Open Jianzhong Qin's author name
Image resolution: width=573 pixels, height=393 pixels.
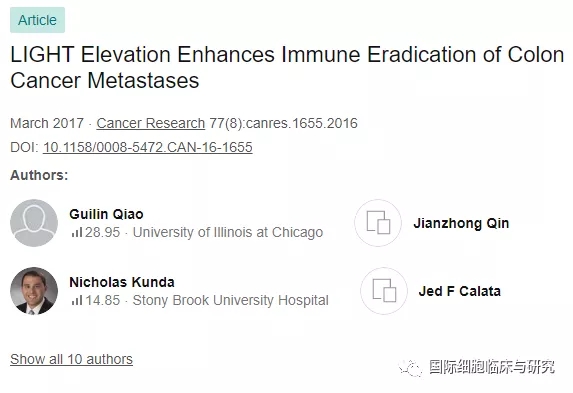[x=461, y=223]
